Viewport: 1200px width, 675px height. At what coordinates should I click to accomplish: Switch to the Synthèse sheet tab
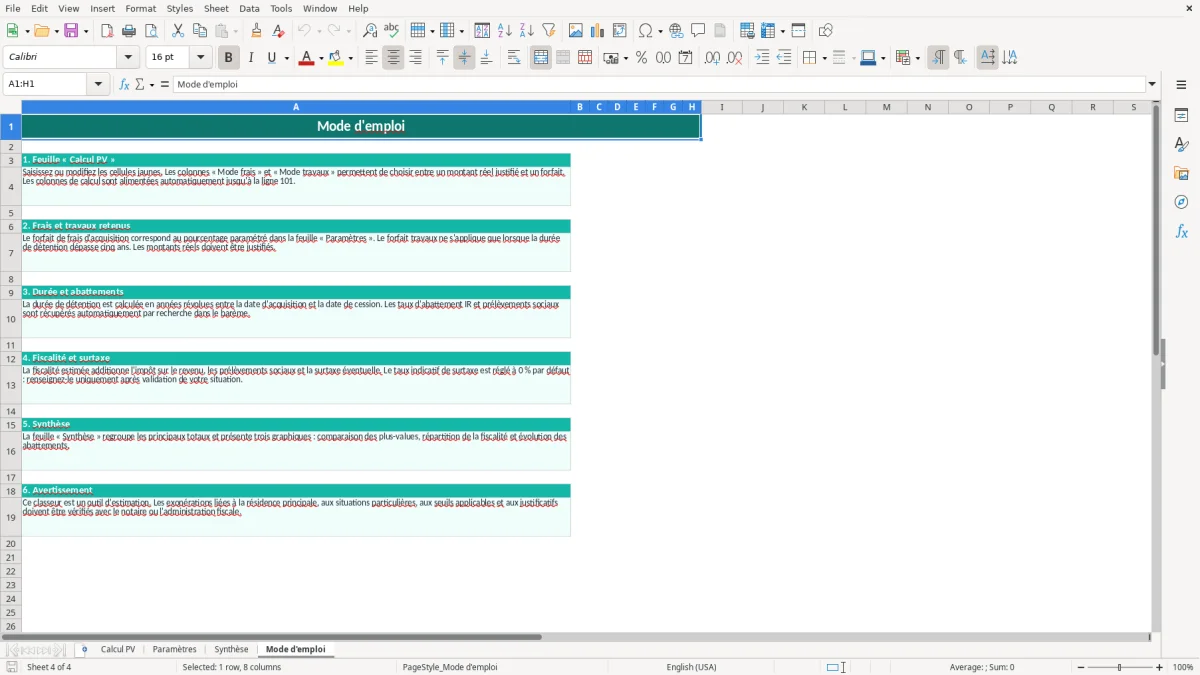pos(231,649)
